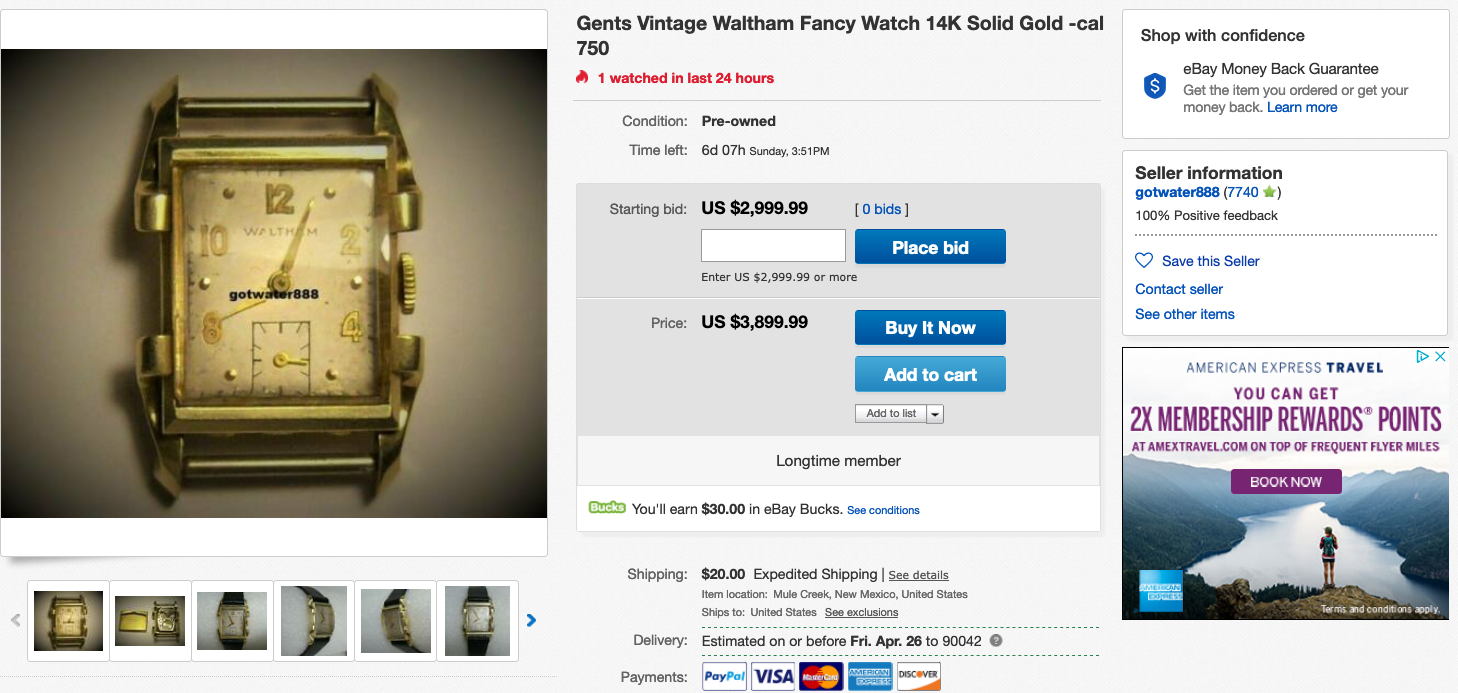Open the seller gotwater888 profile link
The height and width of the screenshot is (693, 1458).
[x=1177, y=192]
